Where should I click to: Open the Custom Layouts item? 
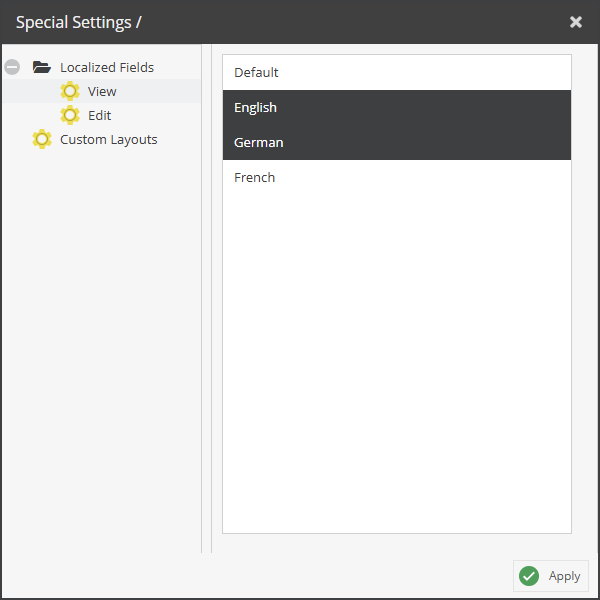pyautogui.click(x=109, y=140)
